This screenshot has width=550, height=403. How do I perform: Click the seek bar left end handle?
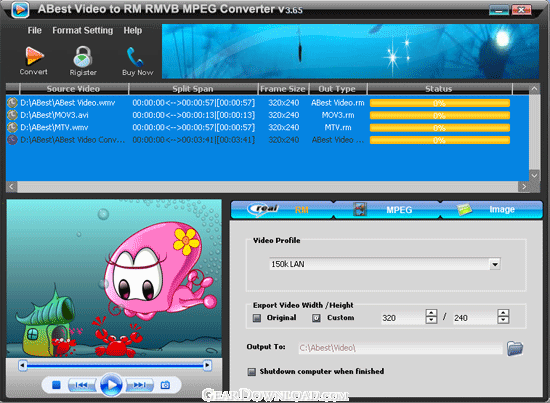(x=22, y=365)
